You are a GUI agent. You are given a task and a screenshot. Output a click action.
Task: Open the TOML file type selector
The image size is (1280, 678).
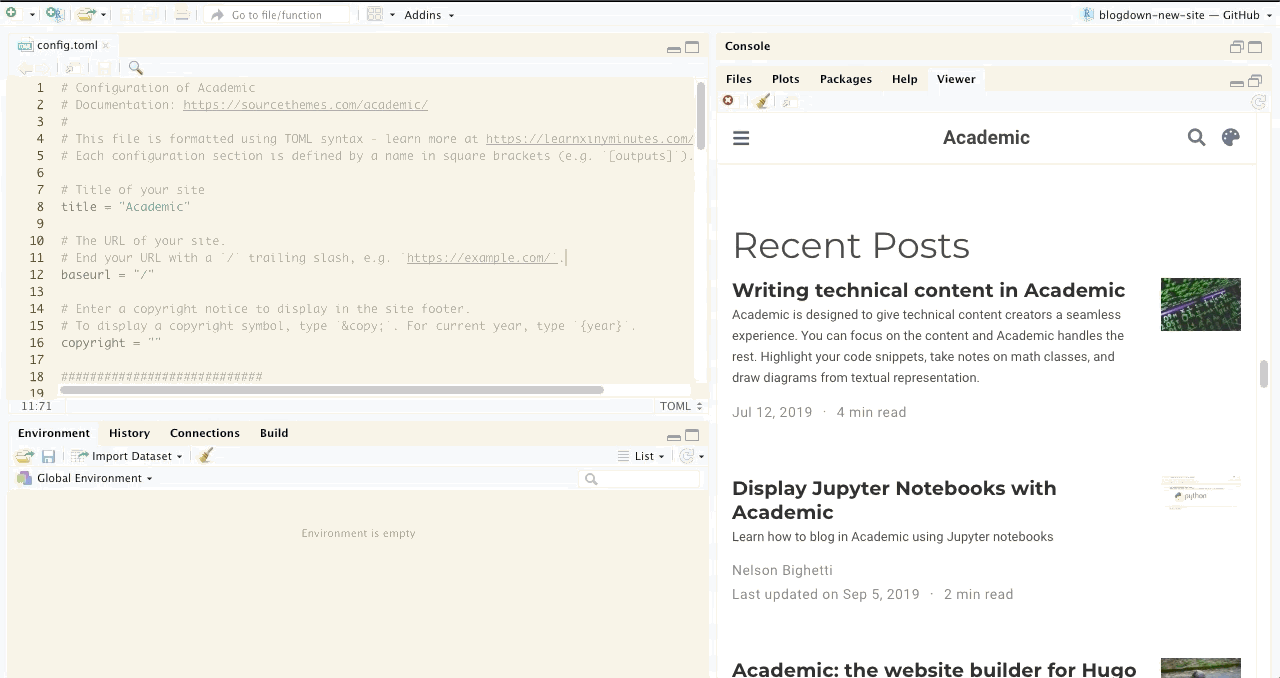click(681, 406)
